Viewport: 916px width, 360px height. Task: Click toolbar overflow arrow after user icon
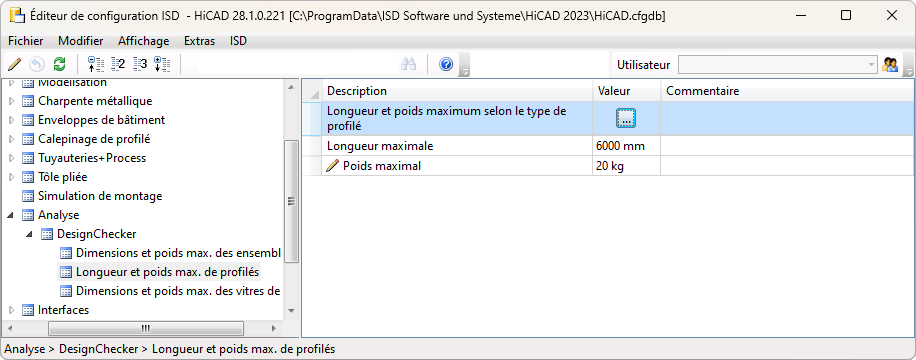point(908,65)
